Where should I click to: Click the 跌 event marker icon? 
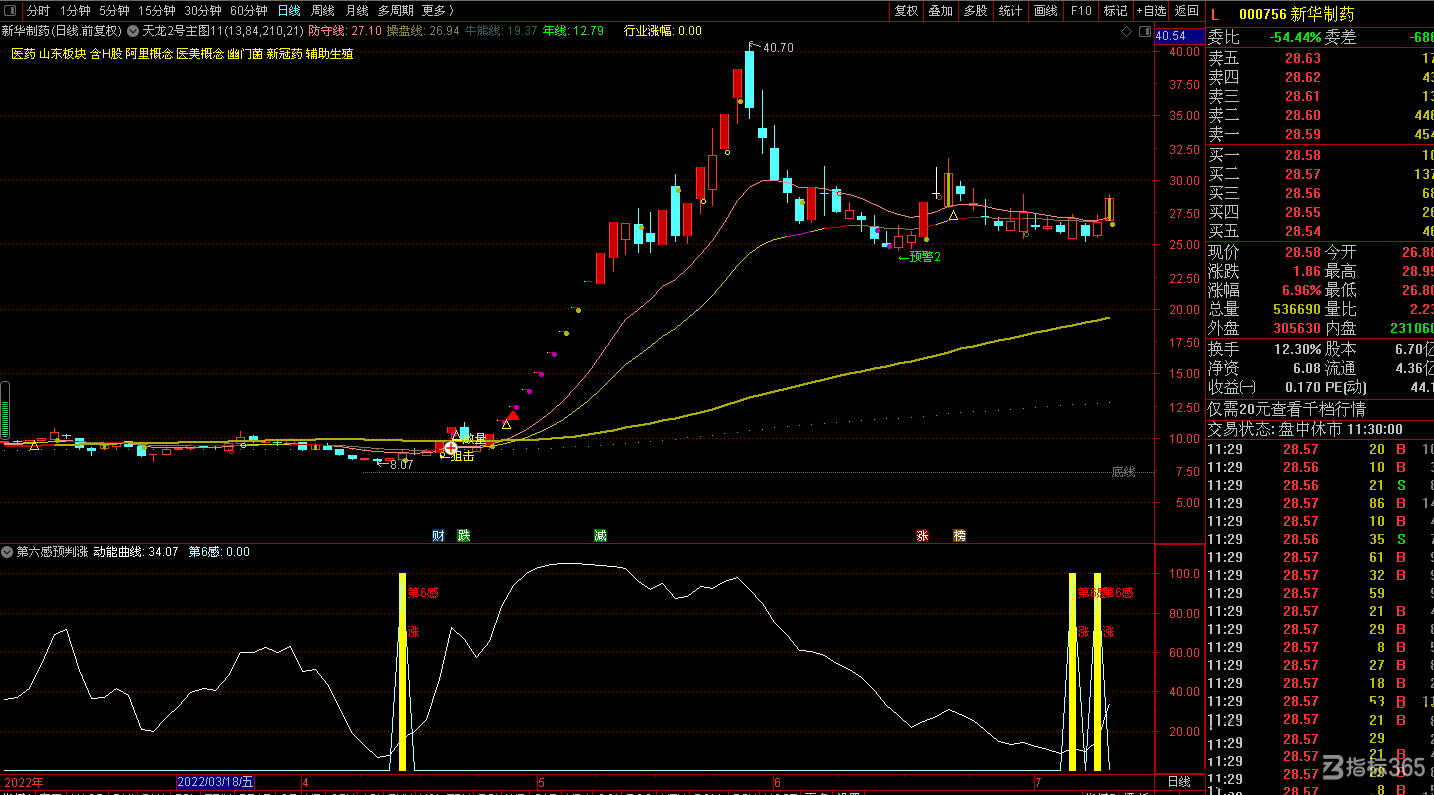tap(463, 536)
